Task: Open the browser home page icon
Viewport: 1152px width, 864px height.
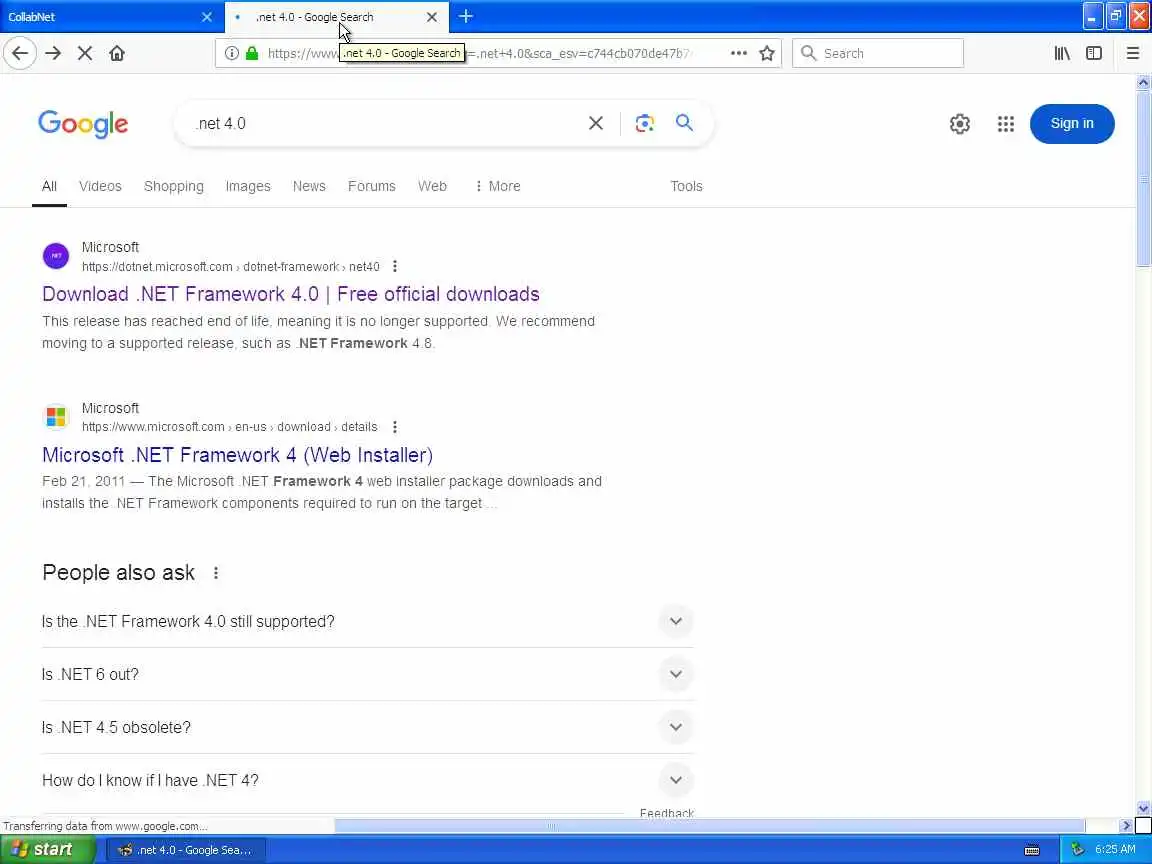Action: (x=117, y=53)
